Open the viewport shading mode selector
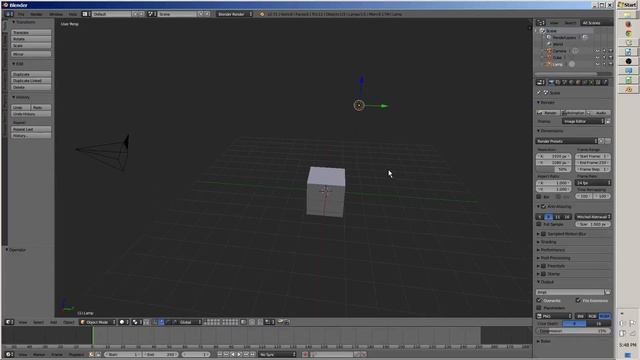Image resolution: width=640 pixels, height=360 pixels. tap(124, 322)
